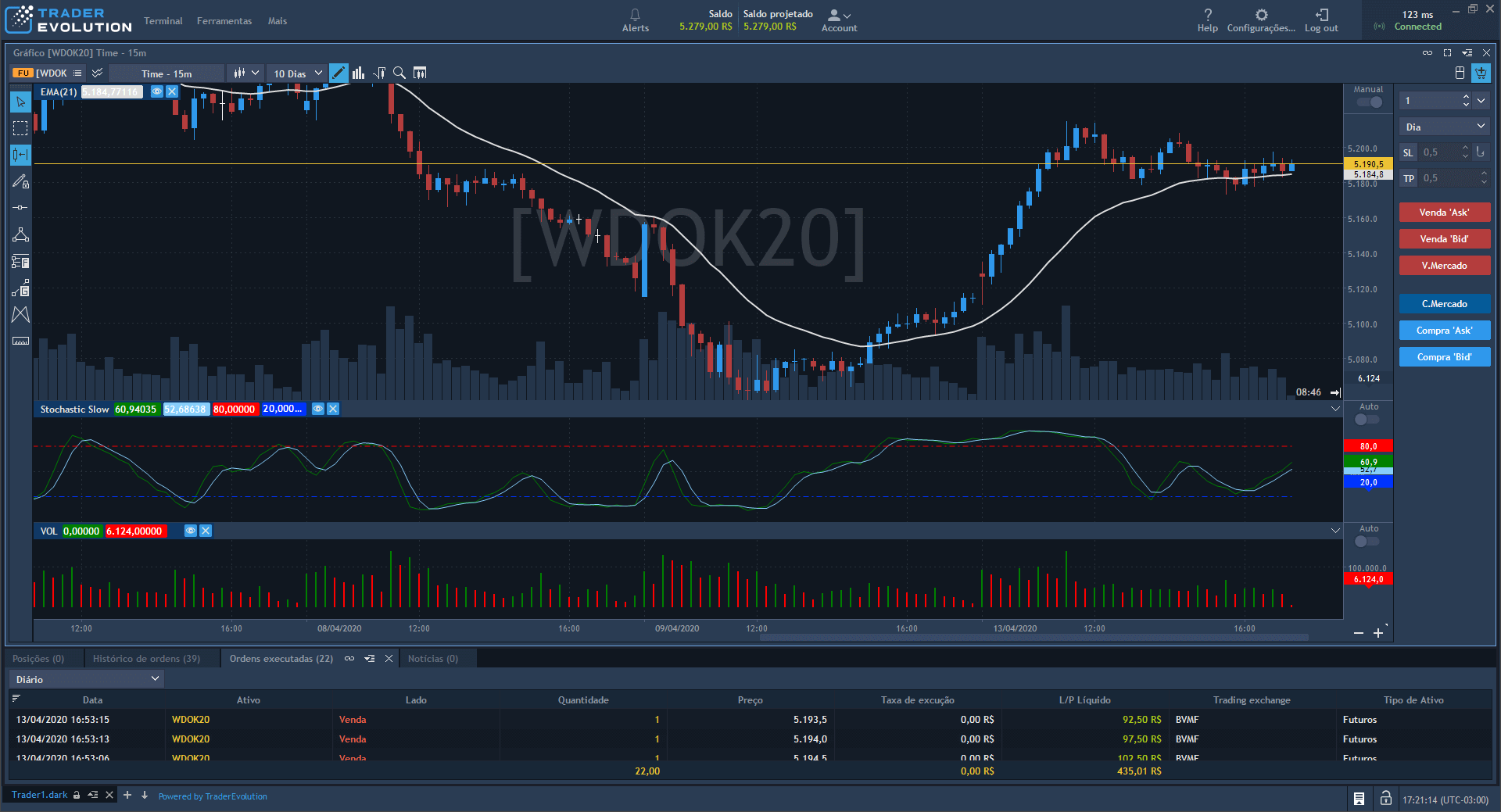1501x812 pixels.
Task: Increase the SL value with its up stepper
Action: pos(1465,148)
